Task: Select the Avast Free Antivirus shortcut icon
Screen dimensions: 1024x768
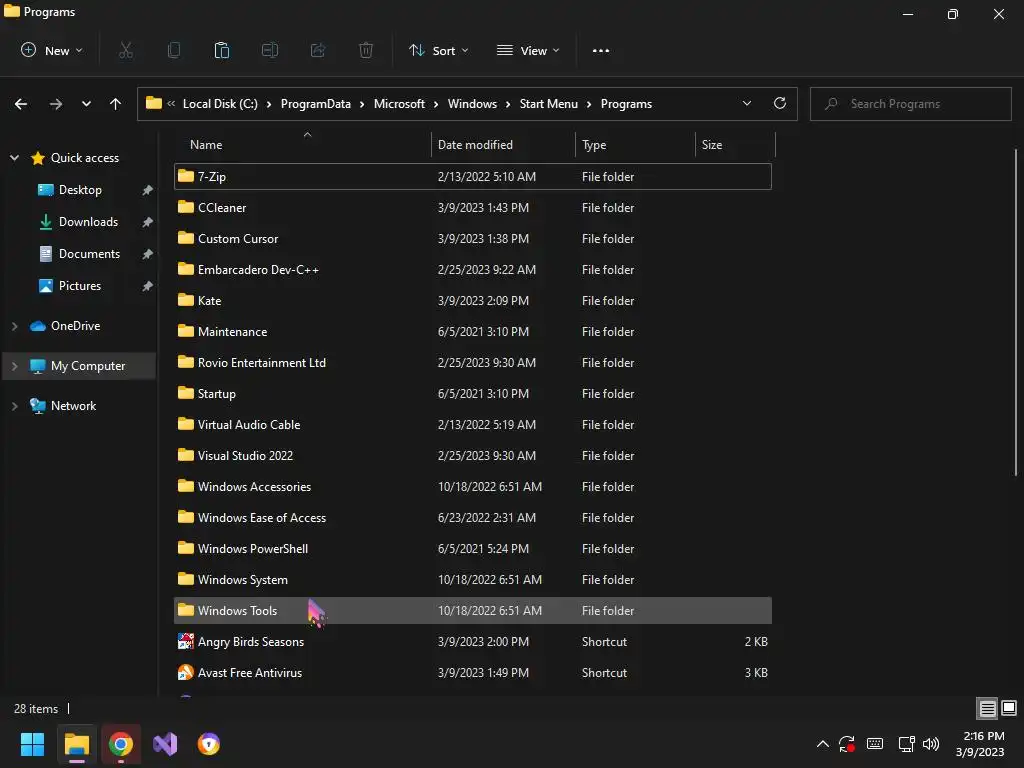Action: coord(185,672)
